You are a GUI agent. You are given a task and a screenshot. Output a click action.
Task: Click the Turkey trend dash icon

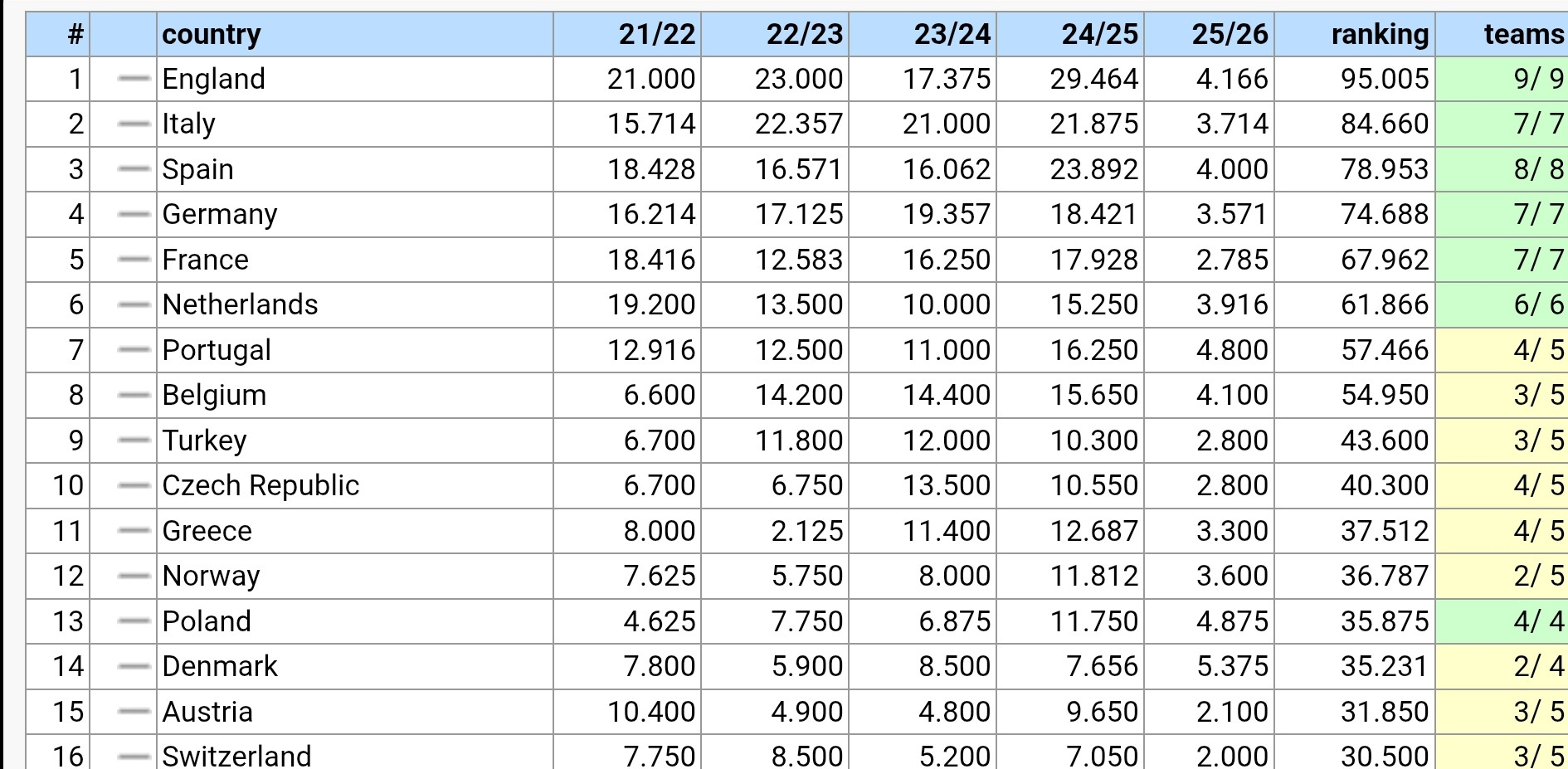[134, 440]
